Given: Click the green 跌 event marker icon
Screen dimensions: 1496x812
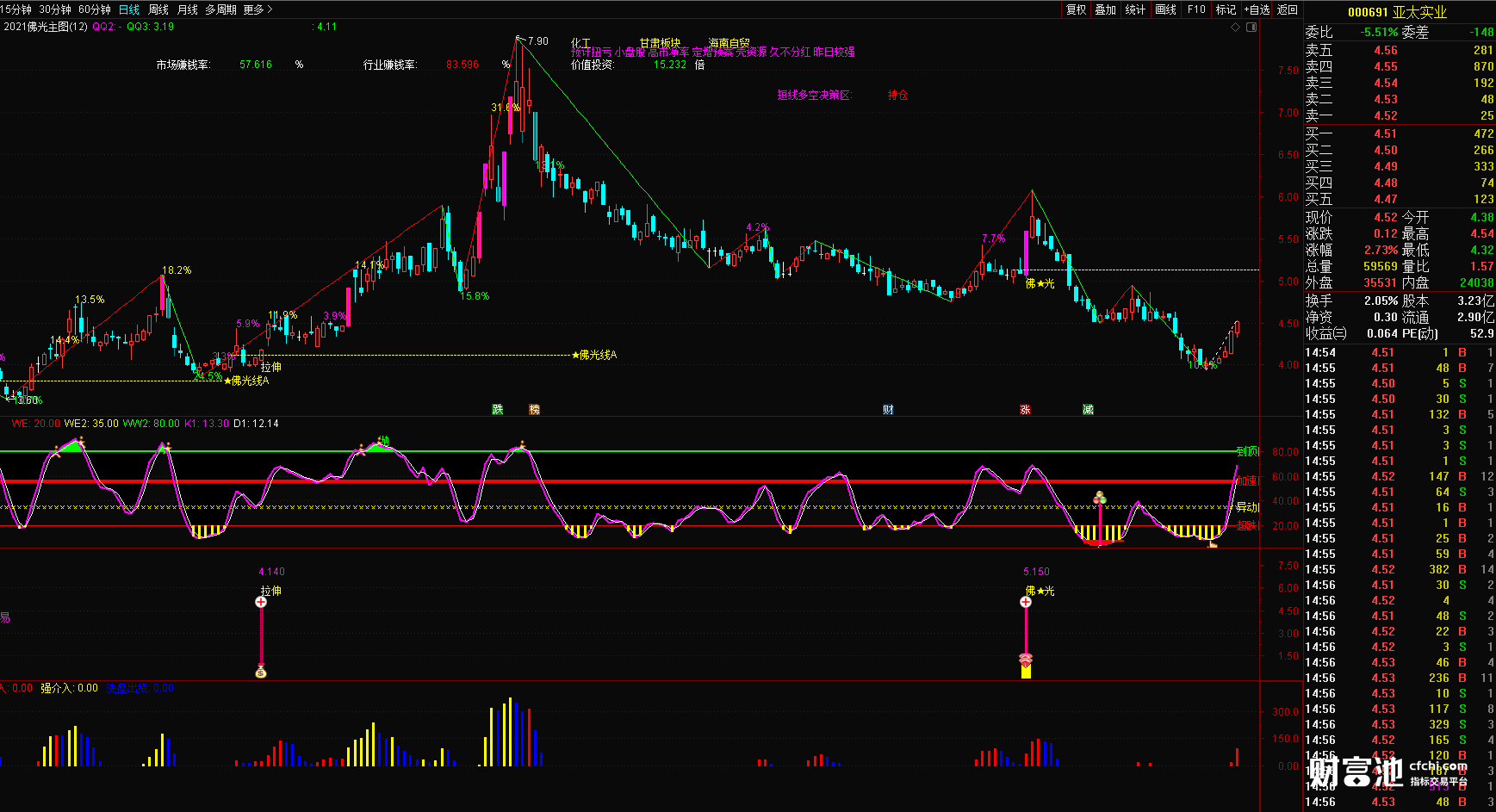Looking at the screenshot, I should [497, 410].
